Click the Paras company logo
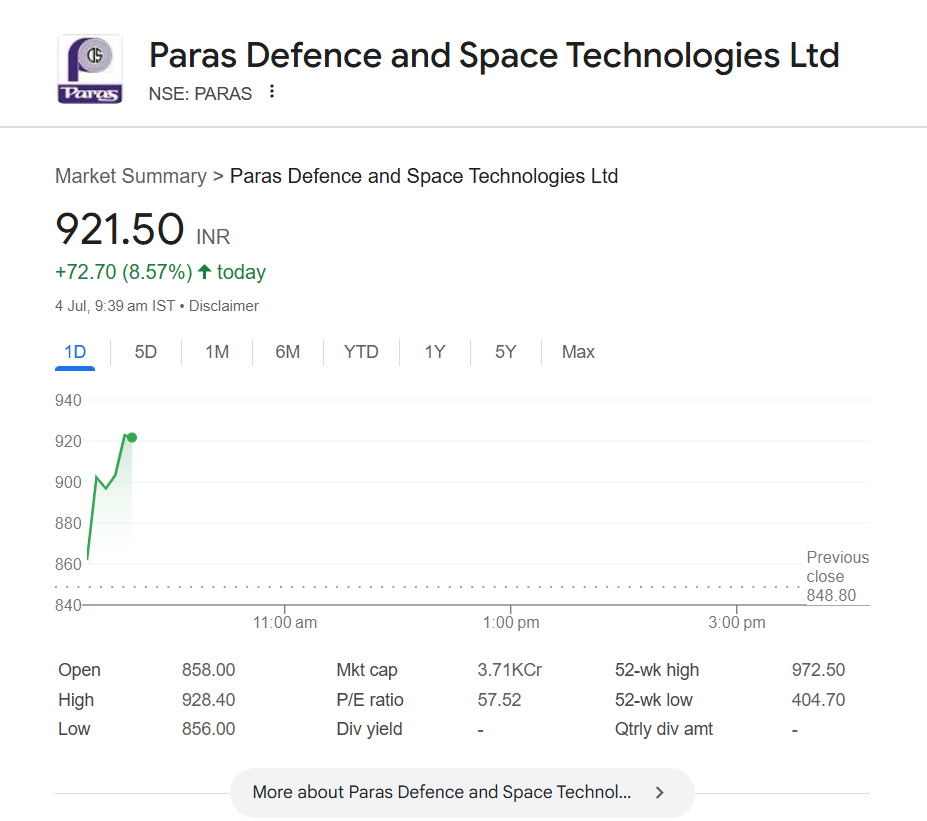The image size is (927, 821). pos(90,69)
